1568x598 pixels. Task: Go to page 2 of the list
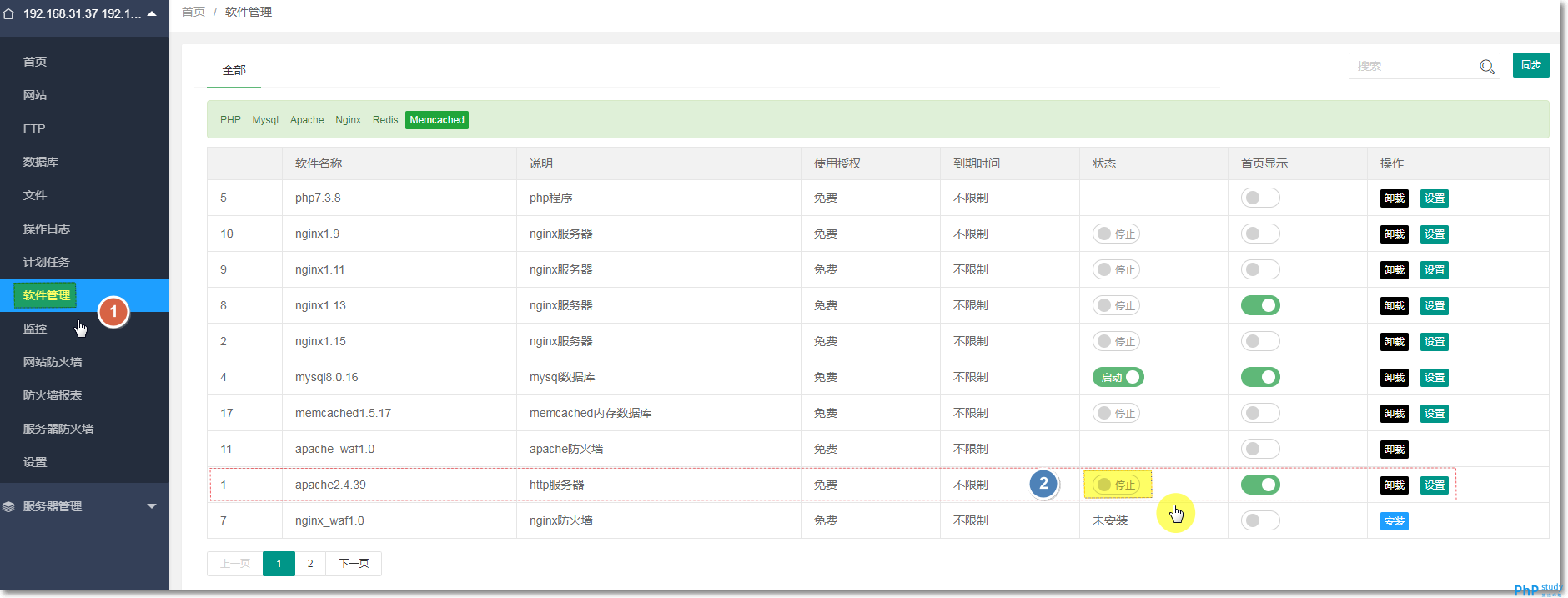[x=310, y=564]
